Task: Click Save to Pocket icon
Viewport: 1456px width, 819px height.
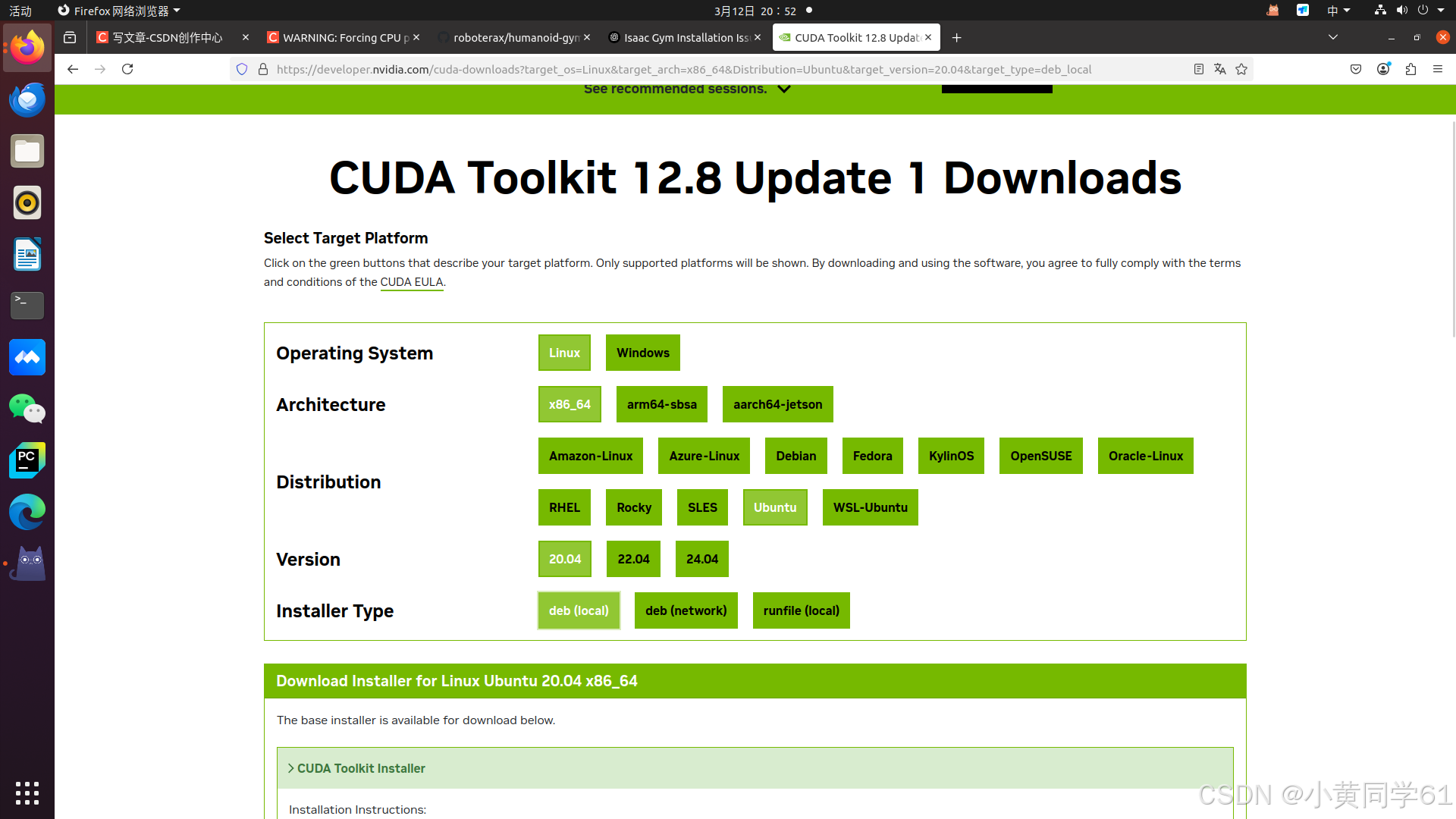Action: 1356,69
